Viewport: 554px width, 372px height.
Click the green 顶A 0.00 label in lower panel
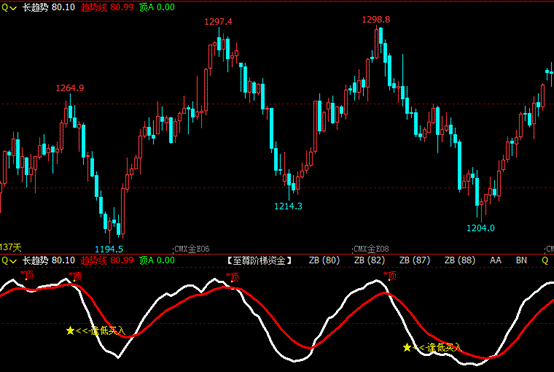point(157,261)
